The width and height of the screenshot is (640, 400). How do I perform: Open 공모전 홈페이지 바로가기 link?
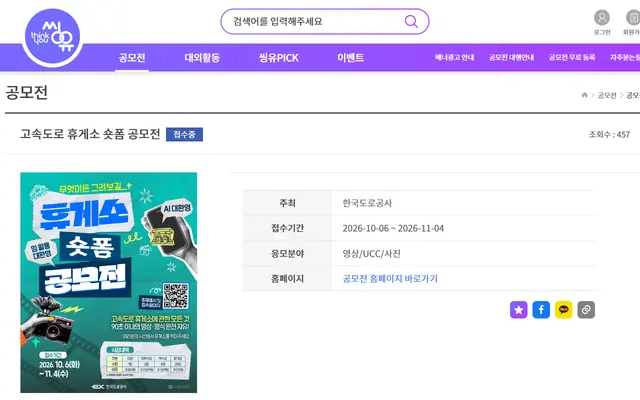click(x=390, y=278)
